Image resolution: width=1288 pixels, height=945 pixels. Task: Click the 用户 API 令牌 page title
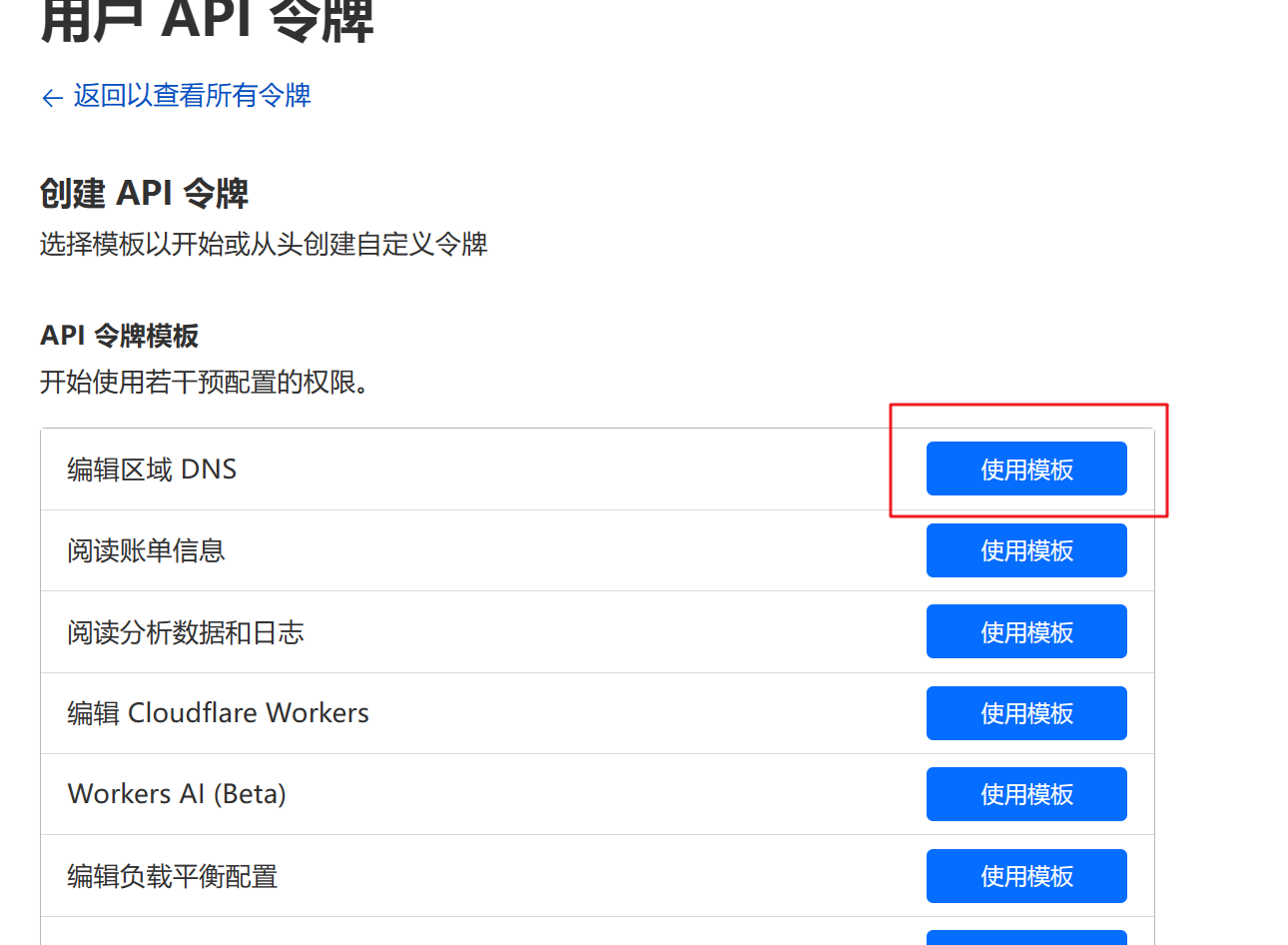(x=207, y=22)
